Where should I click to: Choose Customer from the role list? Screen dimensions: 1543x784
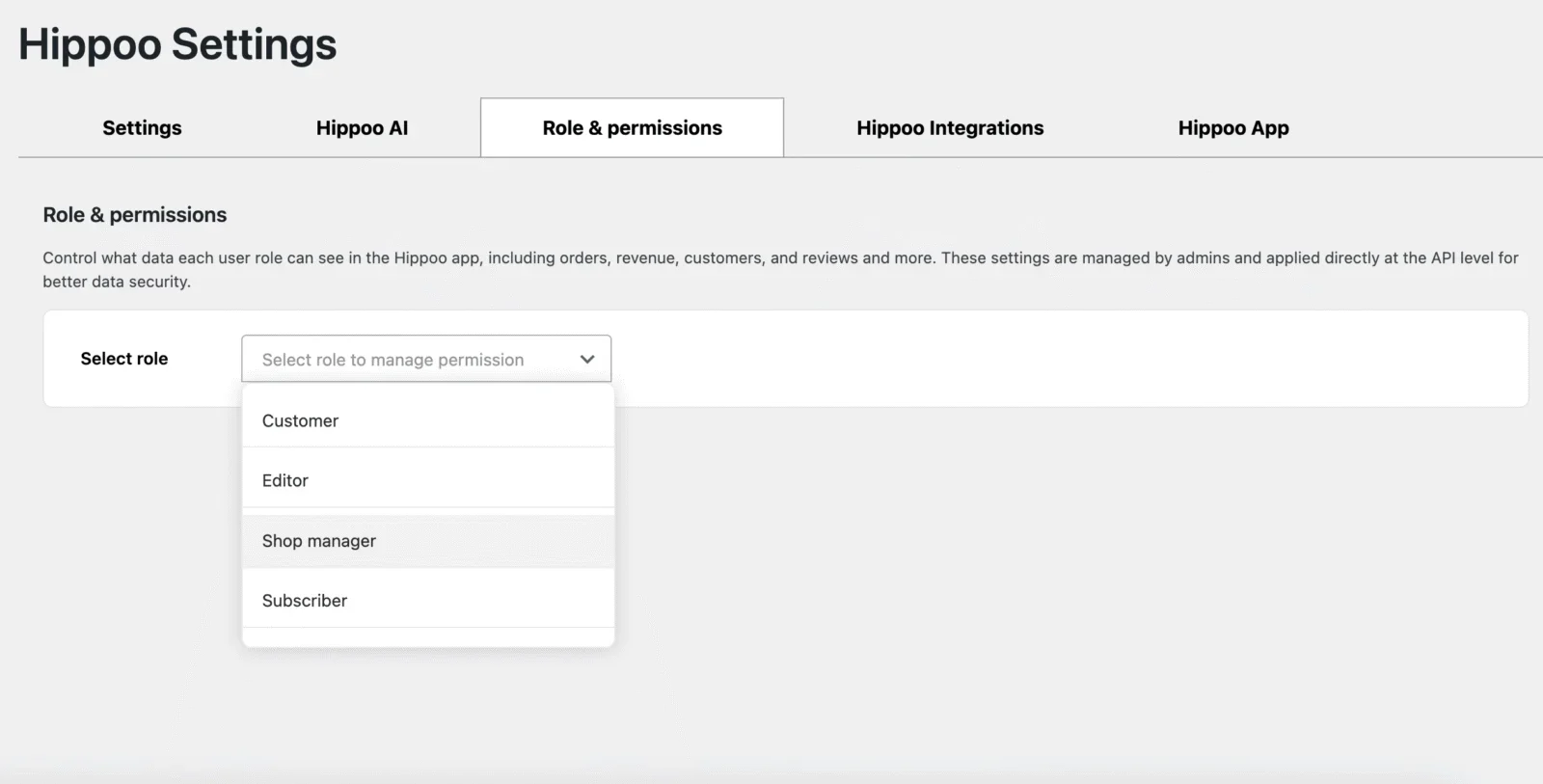click(x=428, y=420)
